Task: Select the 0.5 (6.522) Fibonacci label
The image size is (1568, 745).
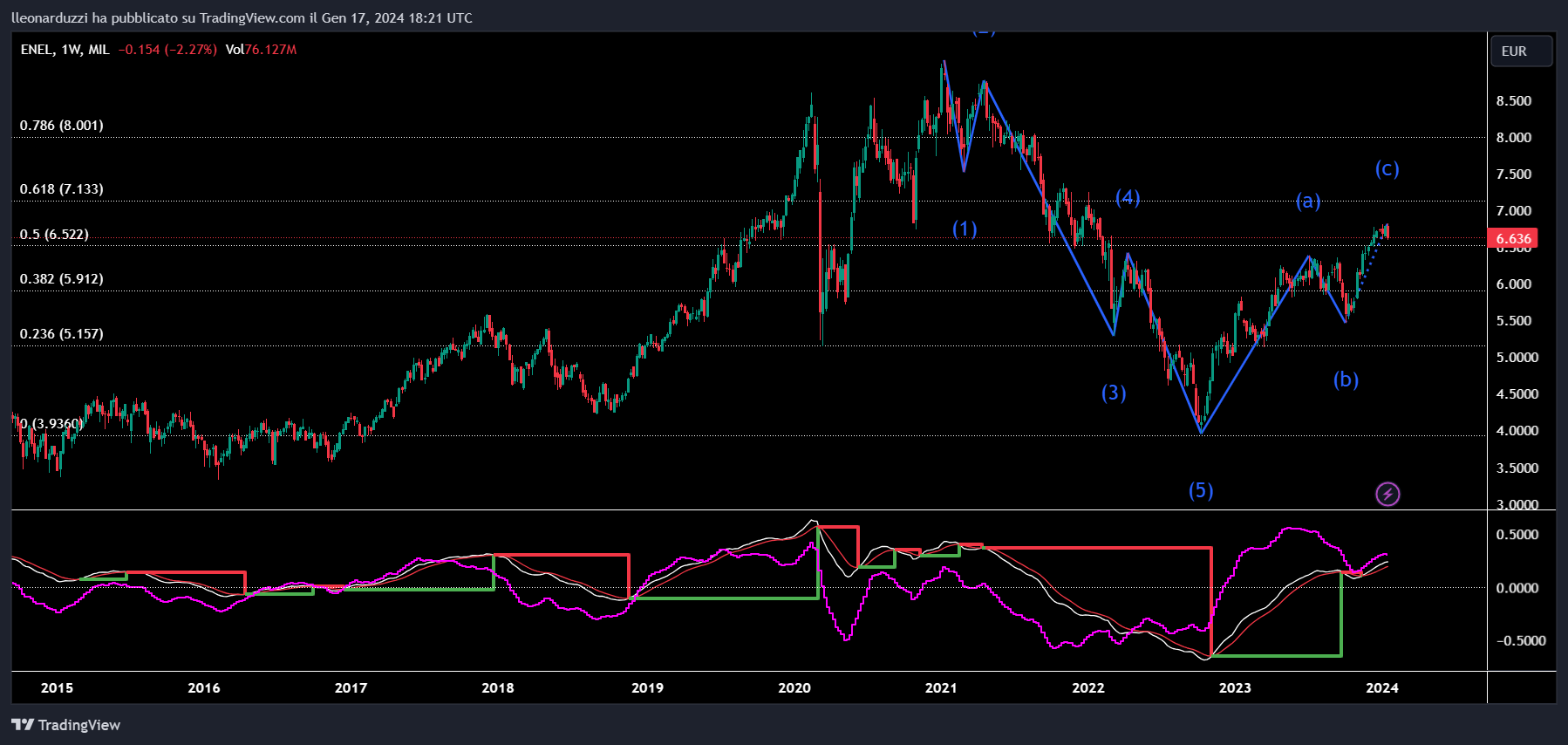Action: [x=54, y=235]
